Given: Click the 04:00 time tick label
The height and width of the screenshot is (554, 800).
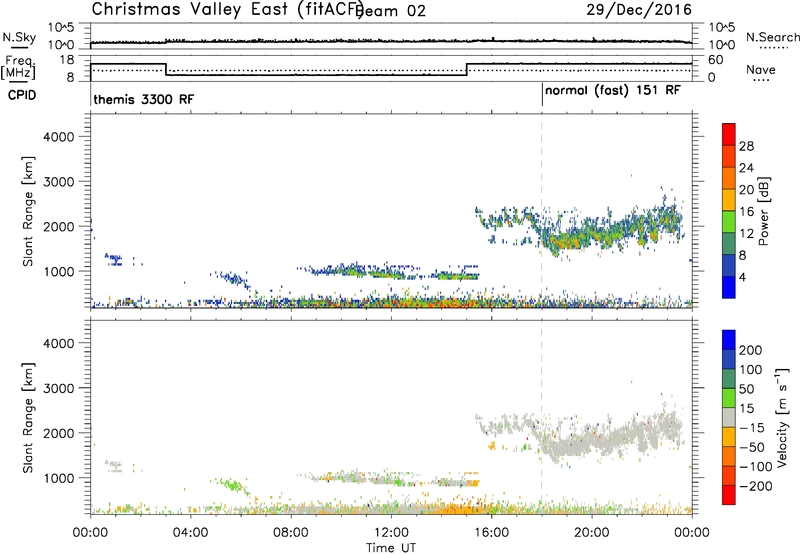Looking at the screenshot, I should (190, 533).
